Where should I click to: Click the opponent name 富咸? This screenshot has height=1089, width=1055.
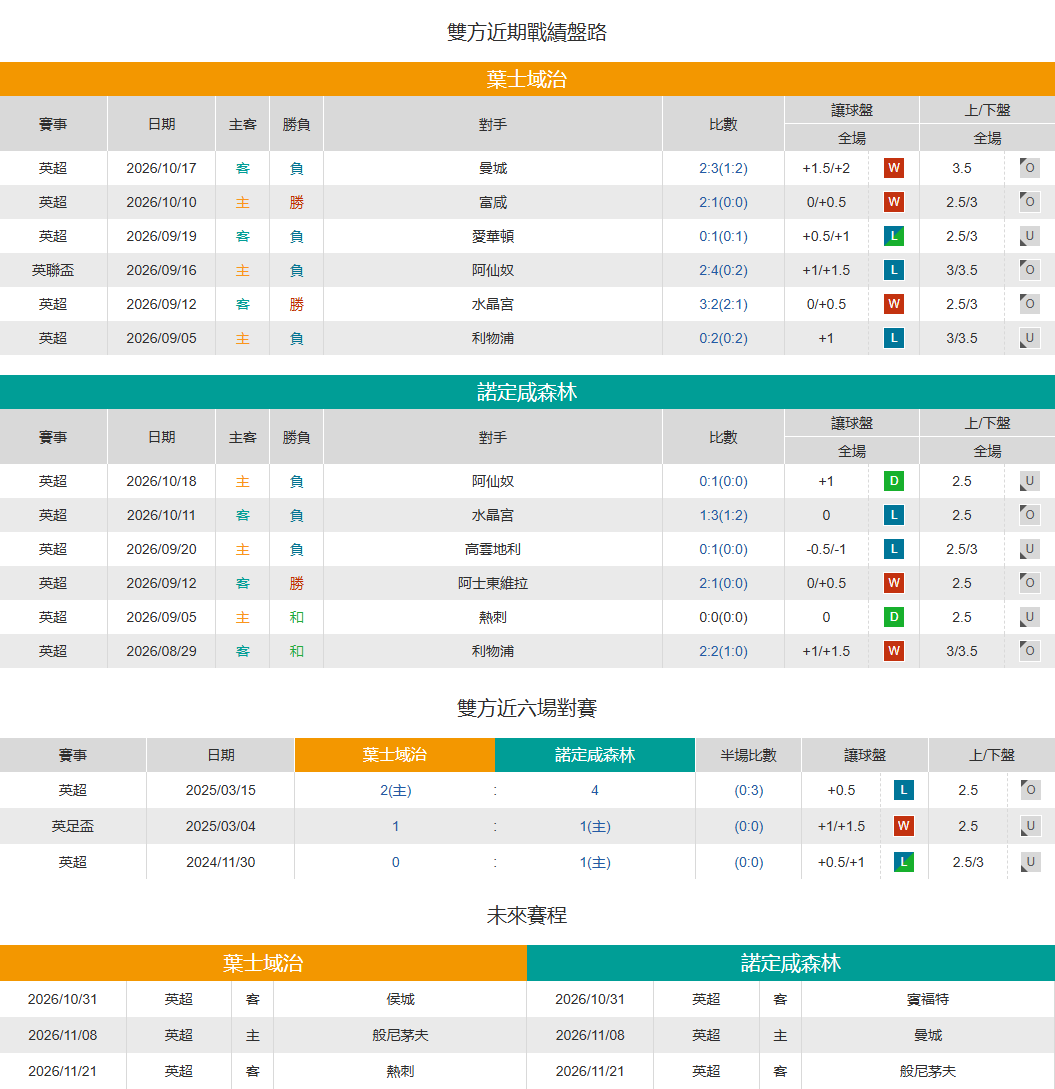click(x=493, y=202)
